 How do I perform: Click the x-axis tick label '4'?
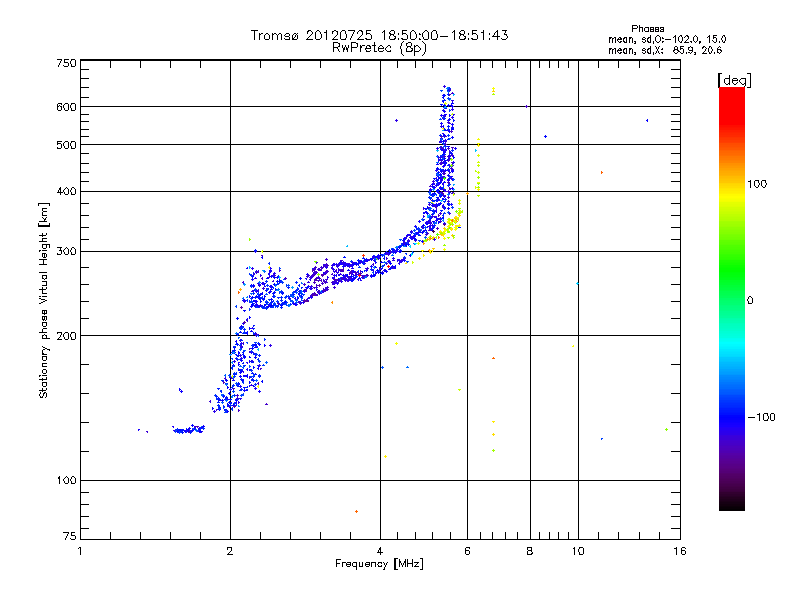click(x=380, y=551)
